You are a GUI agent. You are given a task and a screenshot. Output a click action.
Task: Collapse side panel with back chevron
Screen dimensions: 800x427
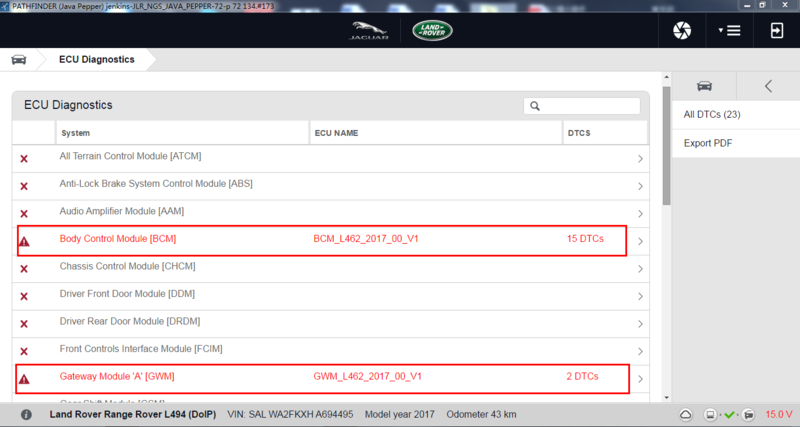(768, 86)
